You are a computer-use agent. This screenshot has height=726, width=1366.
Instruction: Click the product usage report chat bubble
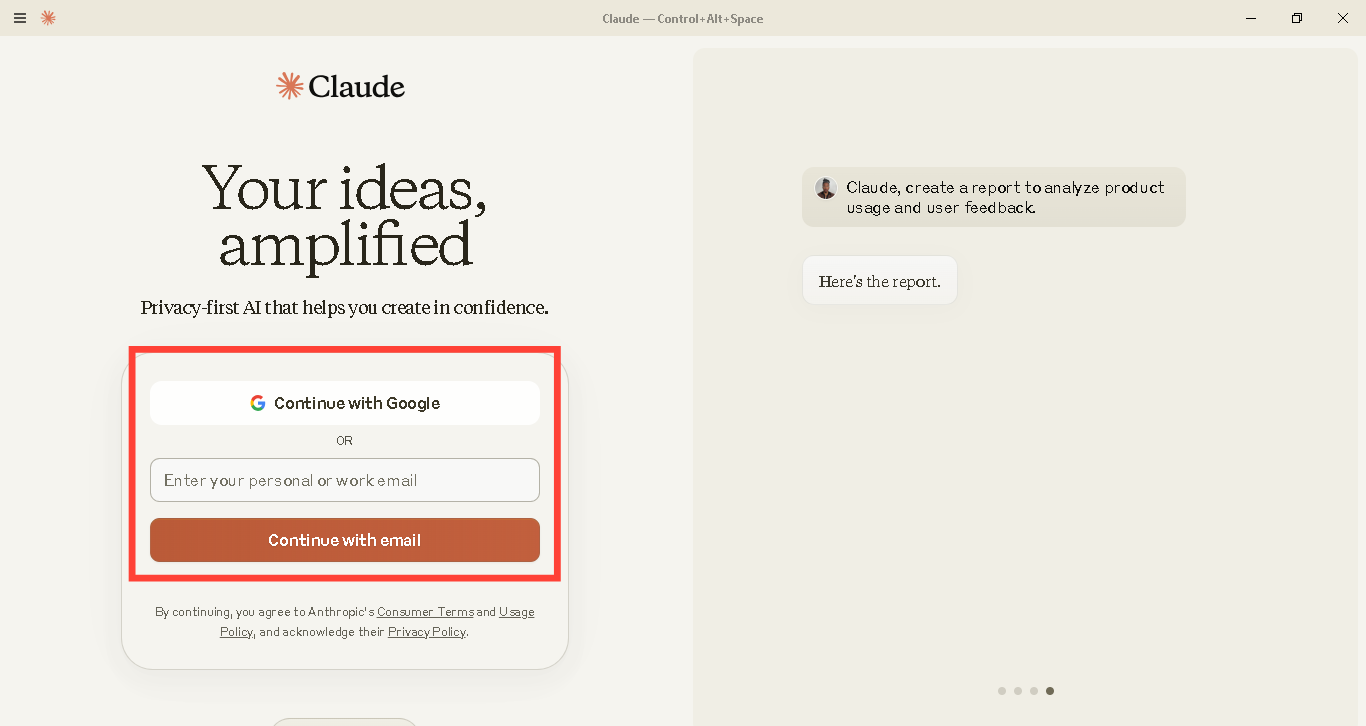[x=993, y=197]
